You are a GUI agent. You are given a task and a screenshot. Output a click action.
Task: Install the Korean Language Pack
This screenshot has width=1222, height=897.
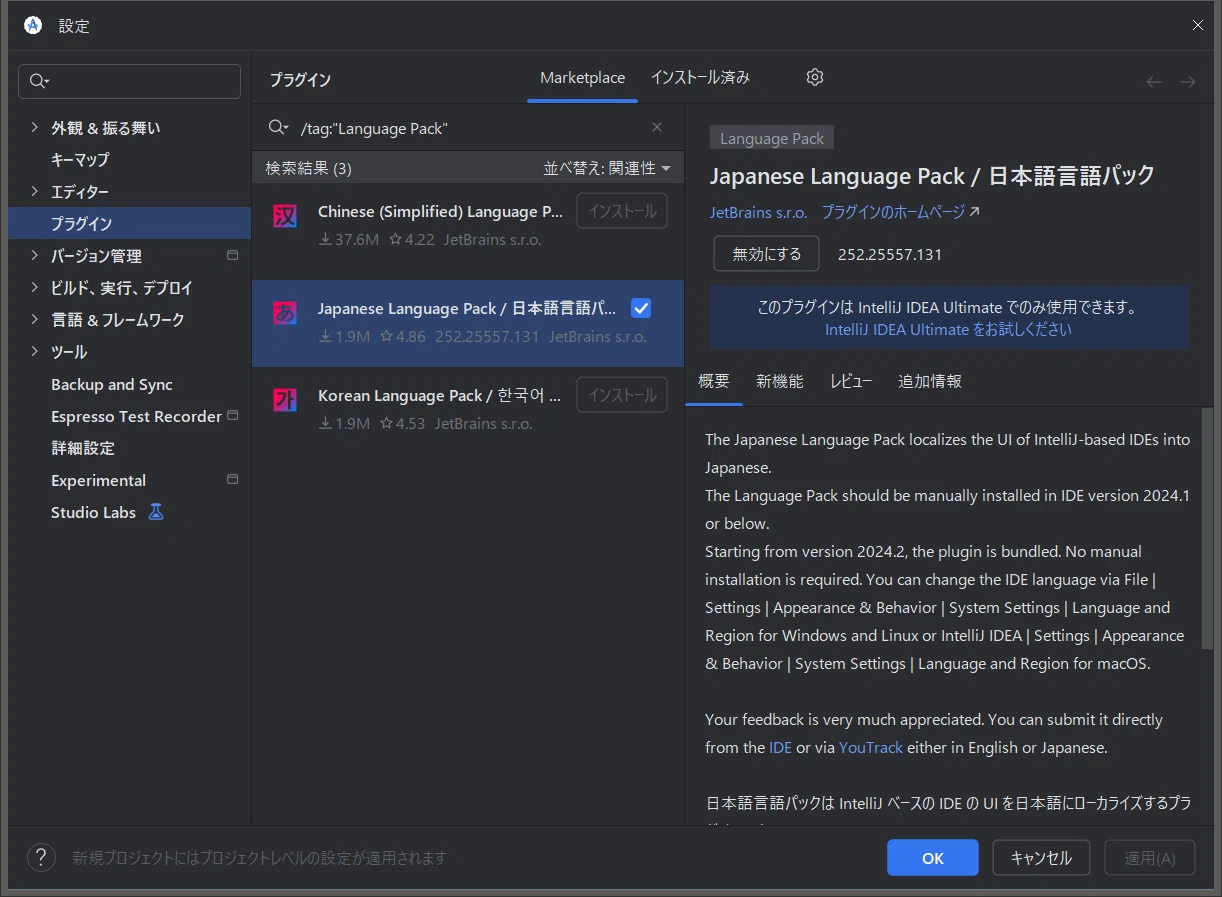(x=622, y=395)
